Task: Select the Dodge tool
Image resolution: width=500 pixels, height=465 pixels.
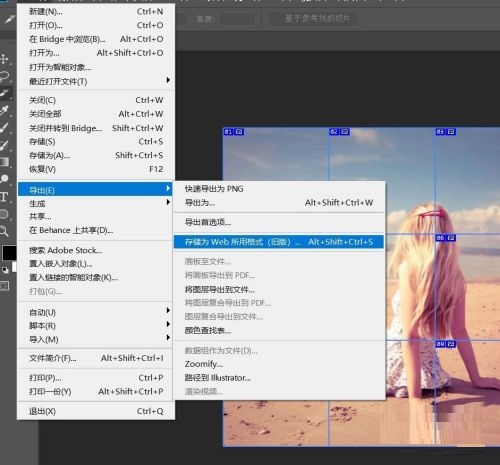Action: 5,179
